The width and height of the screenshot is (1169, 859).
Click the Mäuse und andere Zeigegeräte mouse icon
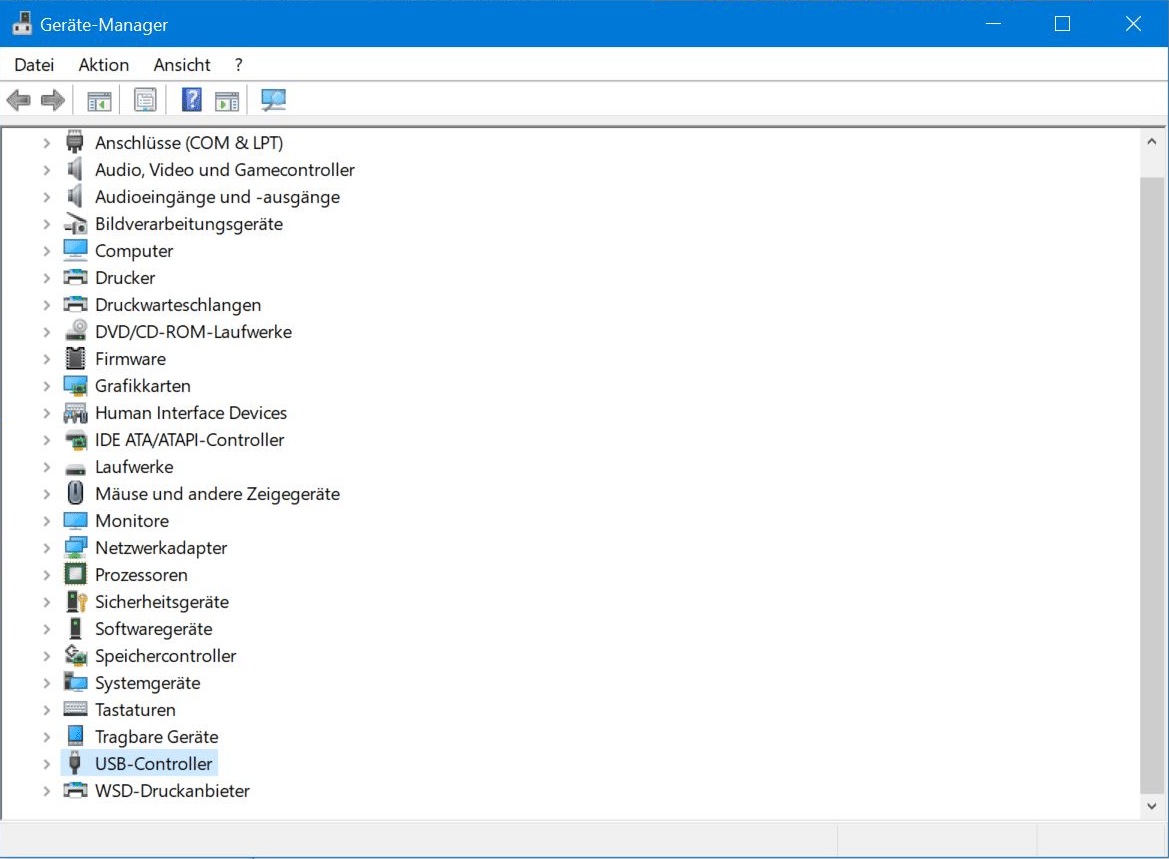point(75,493)
